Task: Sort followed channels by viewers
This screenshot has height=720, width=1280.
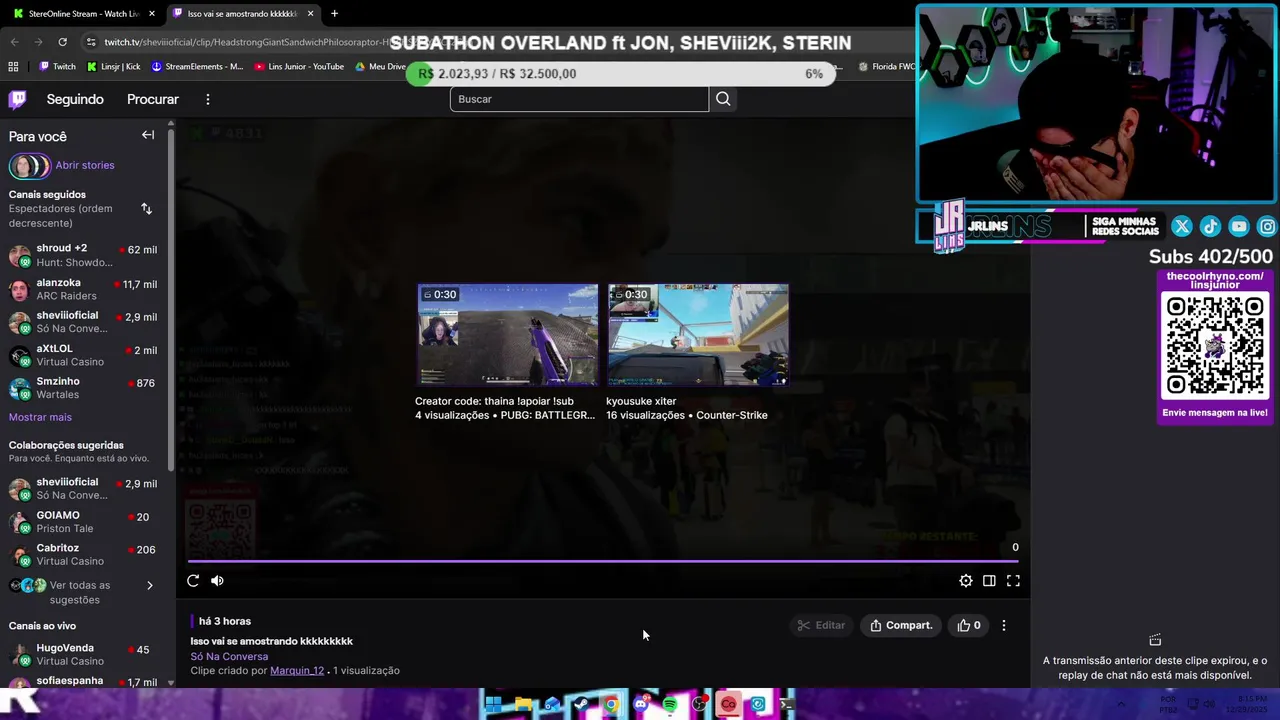Action: pyautogui.click(x=146, y=209)
